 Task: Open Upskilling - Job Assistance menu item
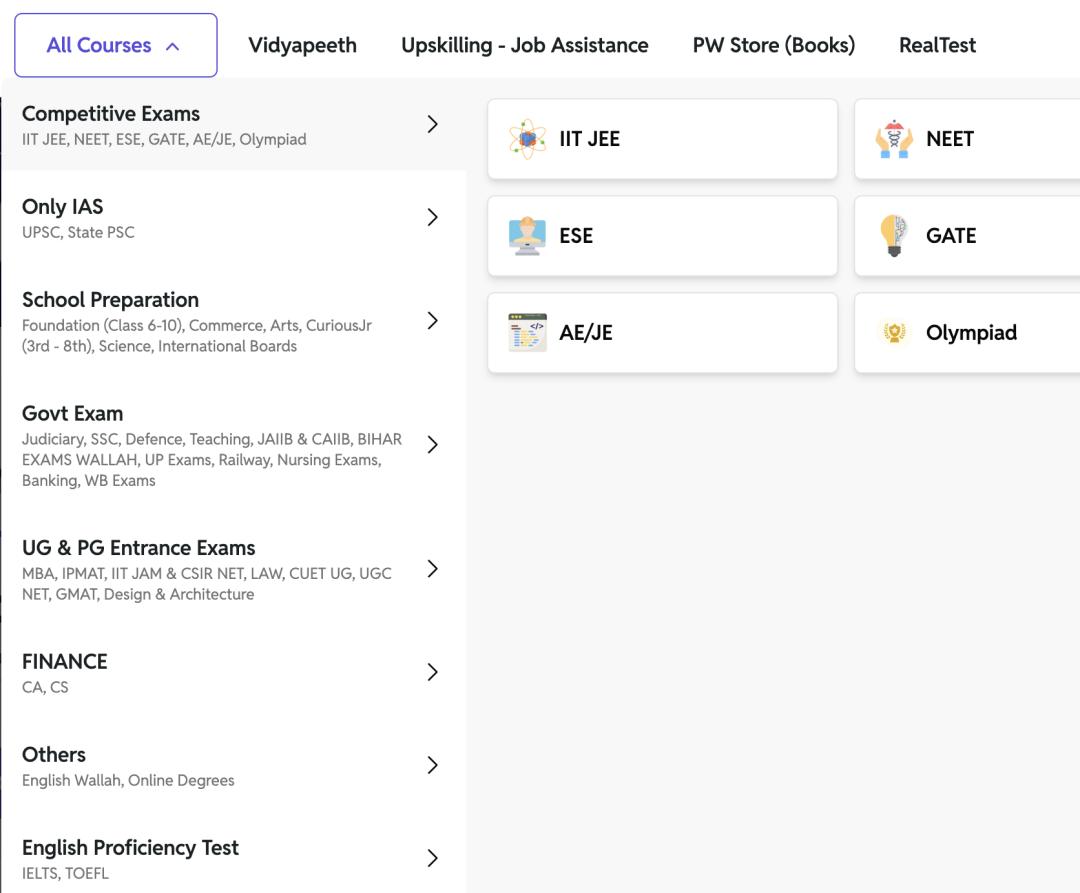coord(524,45)
